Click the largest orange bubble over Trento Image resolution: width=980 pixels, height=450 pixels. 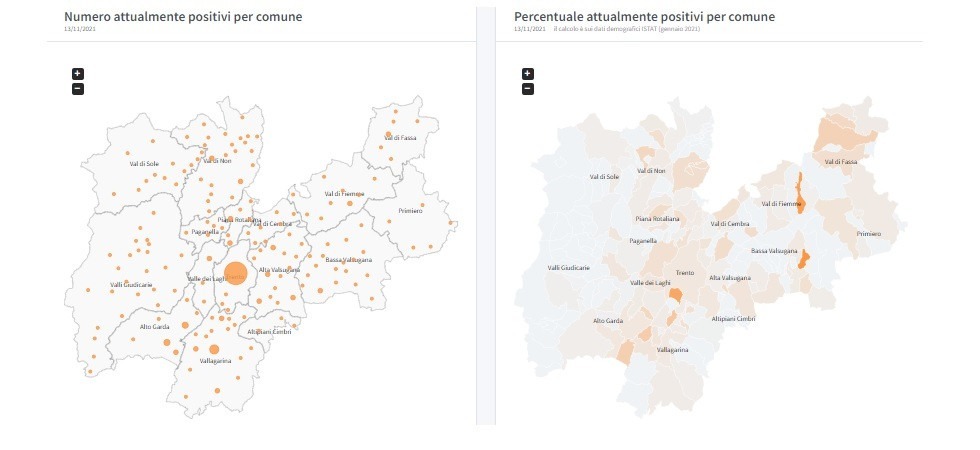235,273
